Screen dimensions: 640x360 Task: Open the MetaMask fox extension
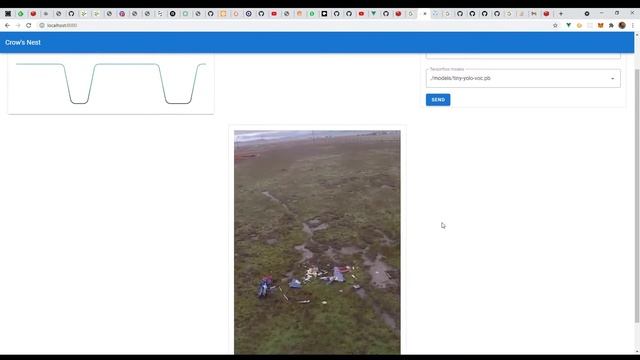point(600,25)
